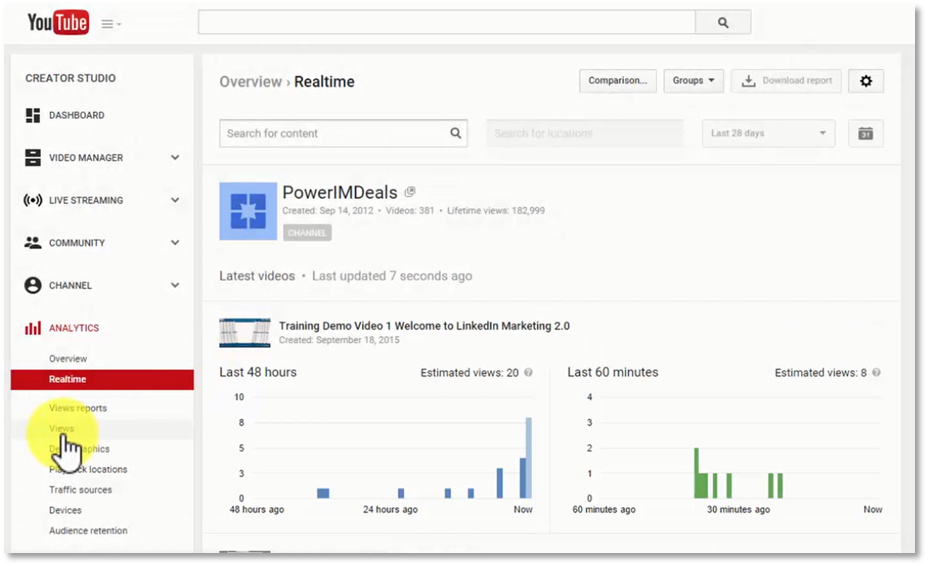Image resolution: width=928 pixels, height=566 pixels.
Task: Expand the Community chevron
Action: (x=175, y=243)
